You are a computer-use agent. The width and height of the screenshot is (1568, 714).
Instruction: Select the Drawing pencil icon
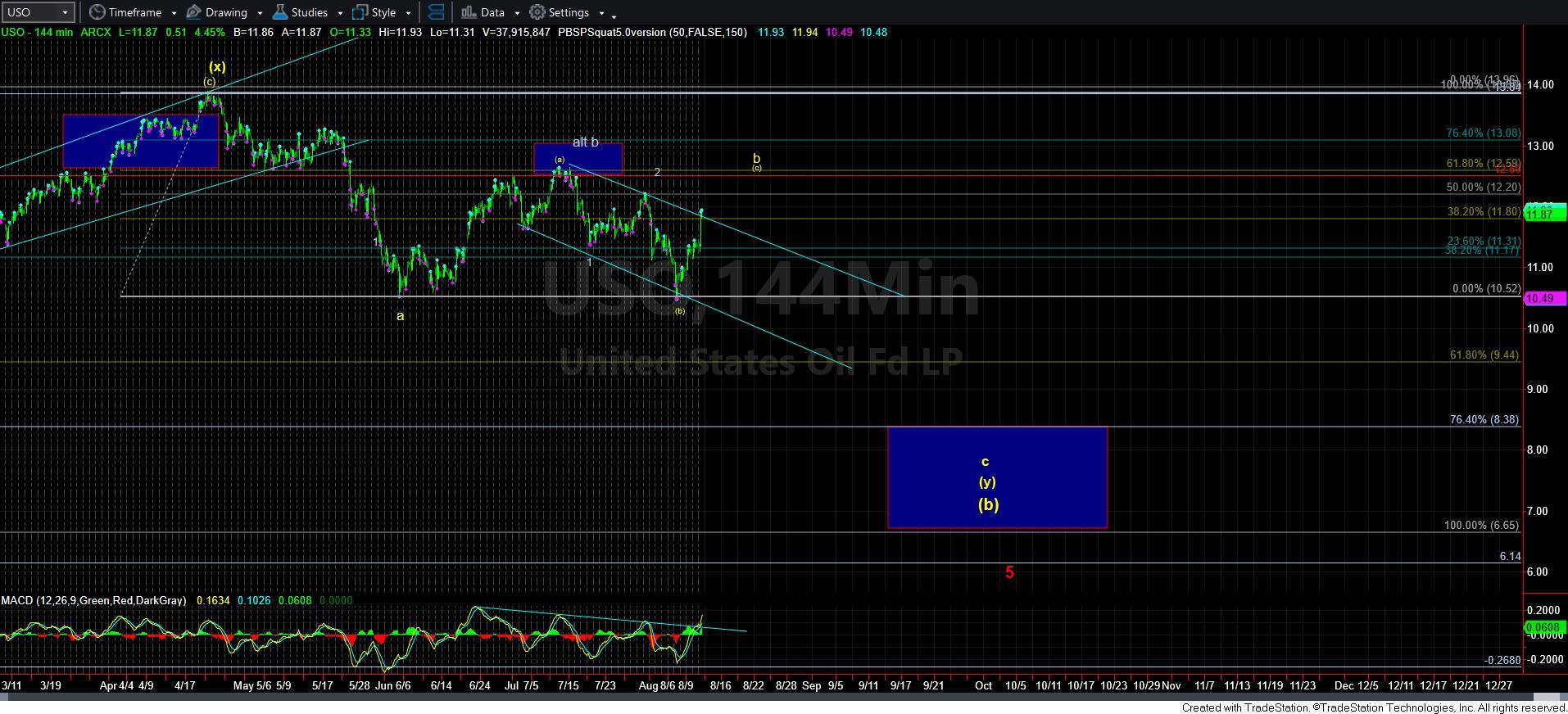[194, 12]
